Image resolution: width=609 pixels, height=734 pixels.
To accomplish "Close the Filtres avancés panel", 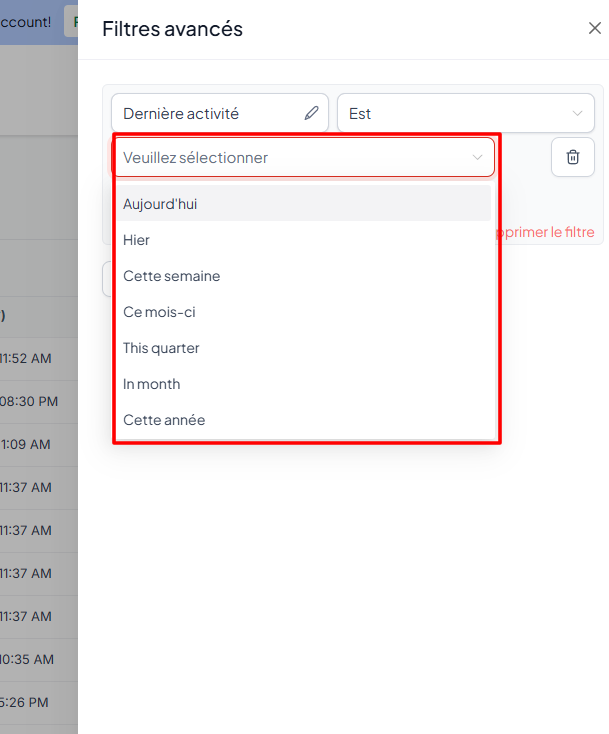I will tap(594, 28).
